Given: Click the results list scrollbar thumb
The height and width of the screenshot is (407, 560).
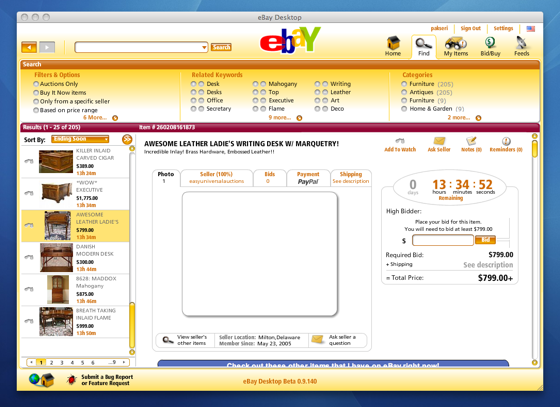Looking at the screenshot, I should pos(132,325).
